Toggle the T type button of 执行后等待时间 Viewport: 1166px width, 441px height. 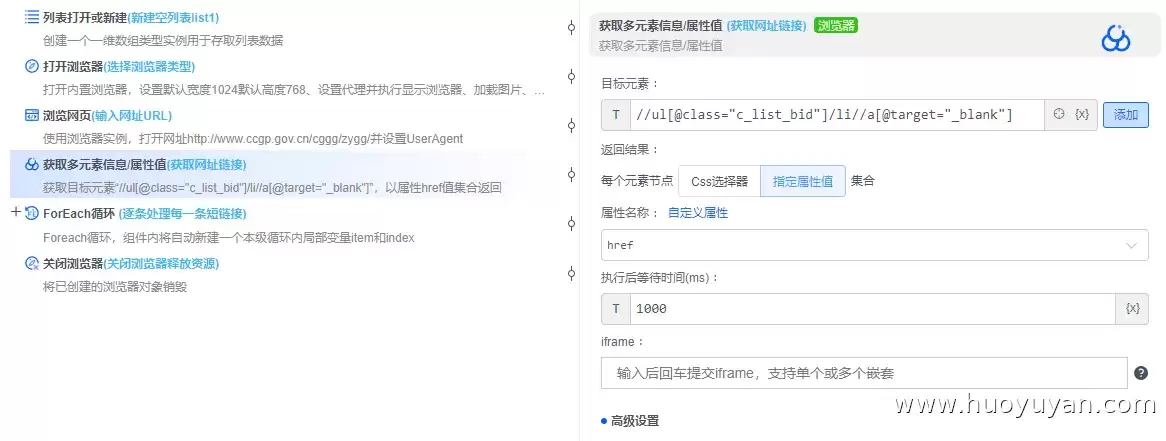click(616, 309)
